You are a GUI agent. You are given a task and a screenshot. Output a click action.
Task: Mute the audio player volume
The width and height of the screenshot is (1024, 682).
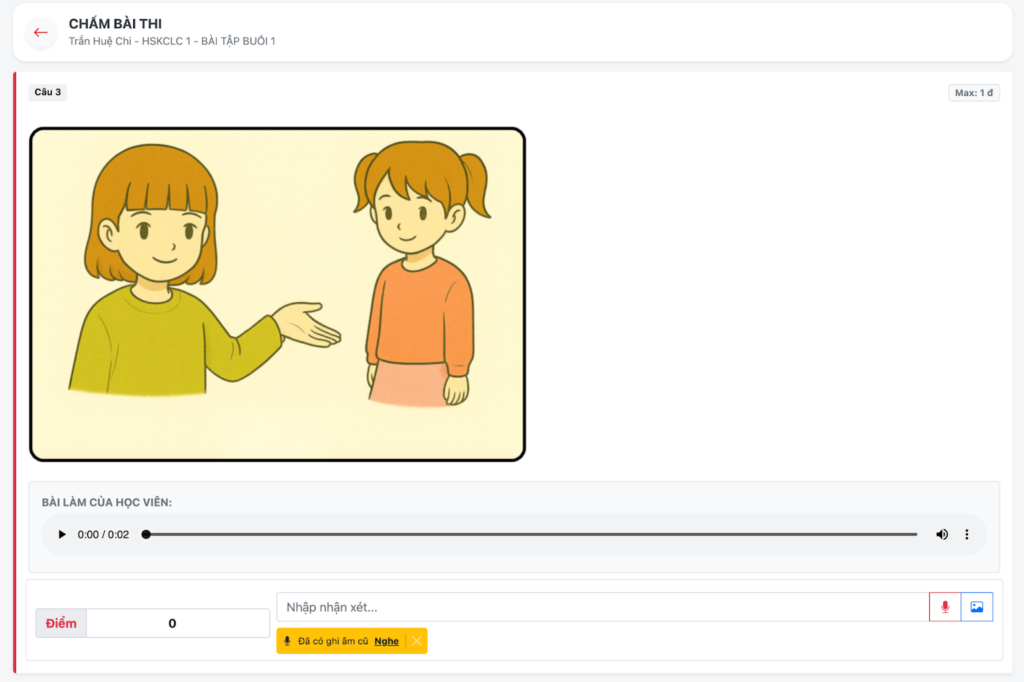(941, 535)
